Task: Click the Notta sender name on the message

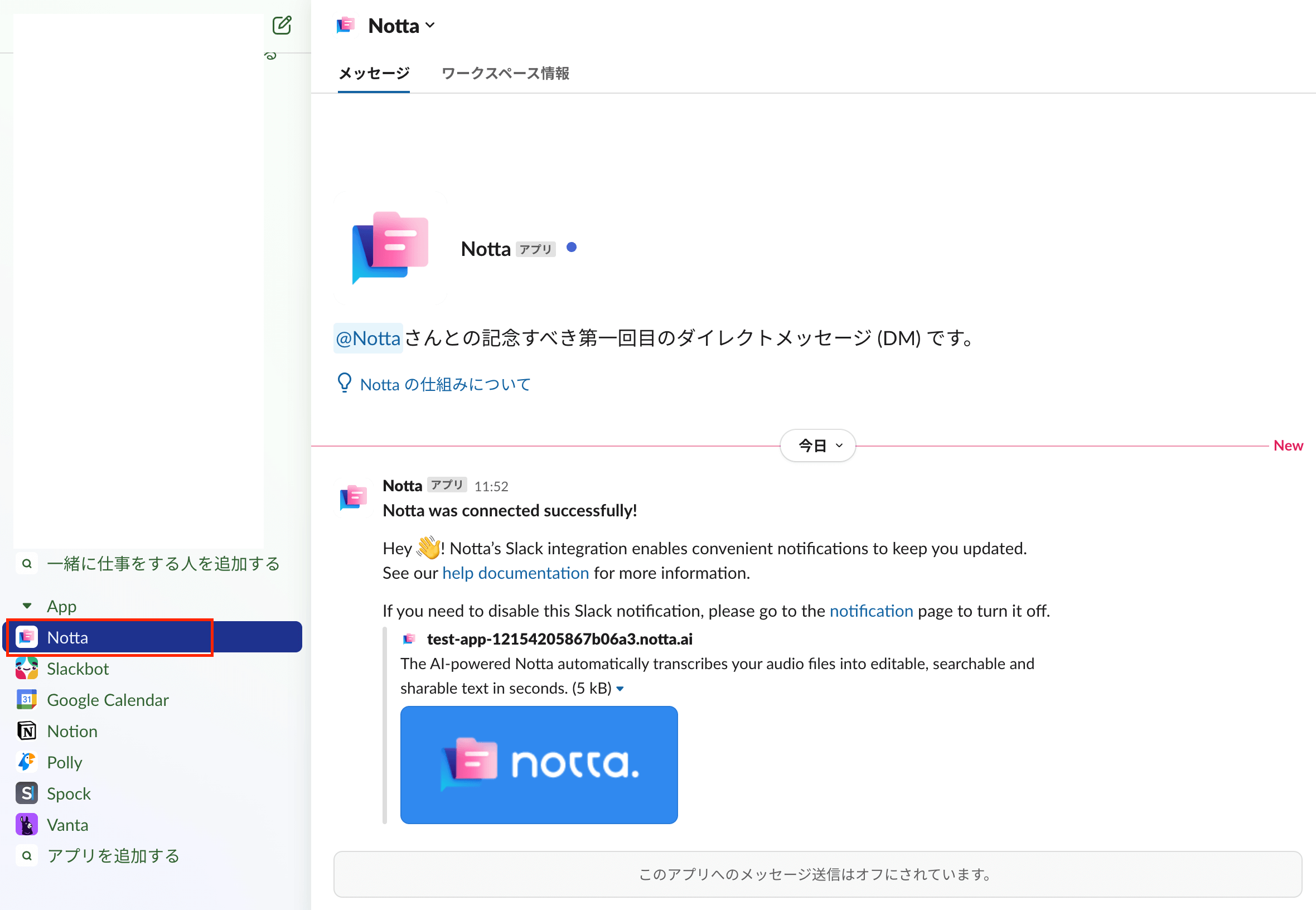Action: point(403,486)
